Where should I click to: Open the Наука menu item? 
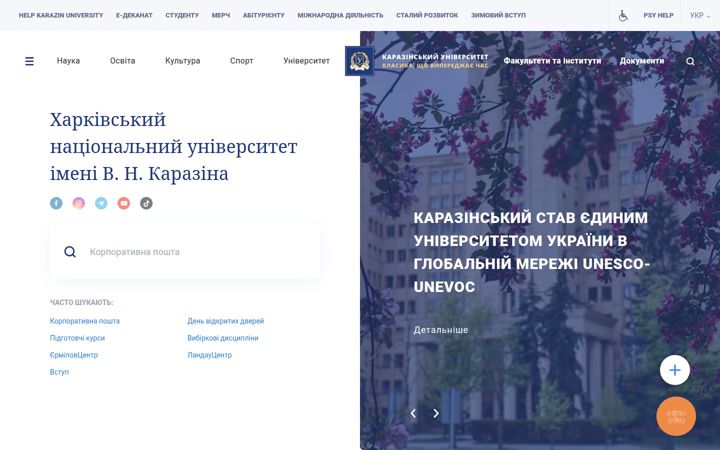pyautogui.click(x=68, y=61)
